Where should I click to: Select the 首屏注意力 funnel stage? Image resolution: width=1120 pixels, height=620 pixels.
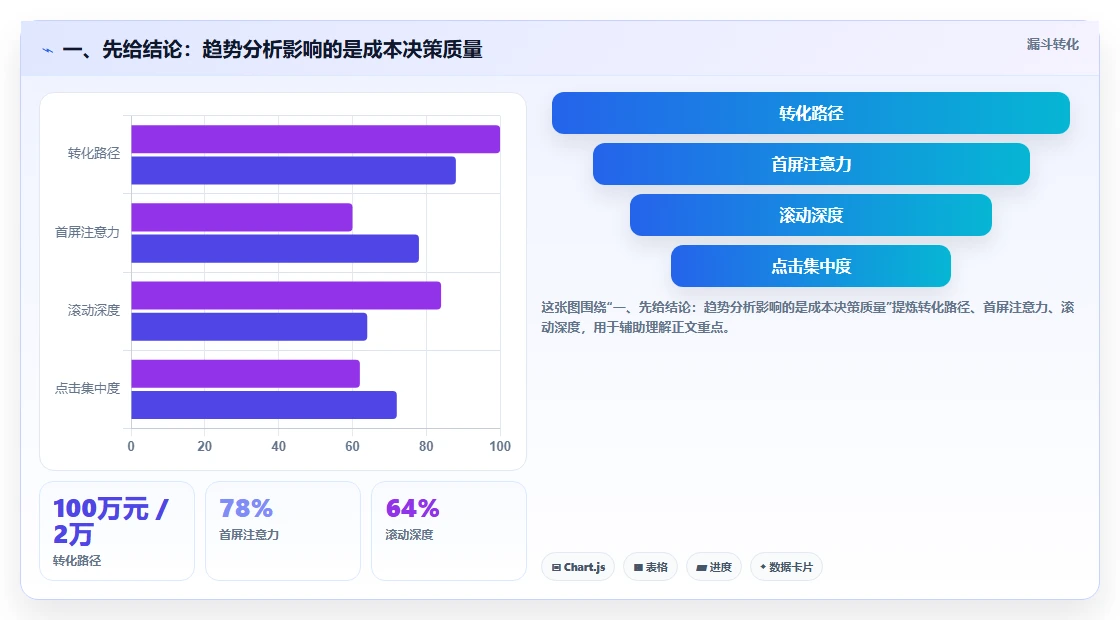tap(811, 164)
